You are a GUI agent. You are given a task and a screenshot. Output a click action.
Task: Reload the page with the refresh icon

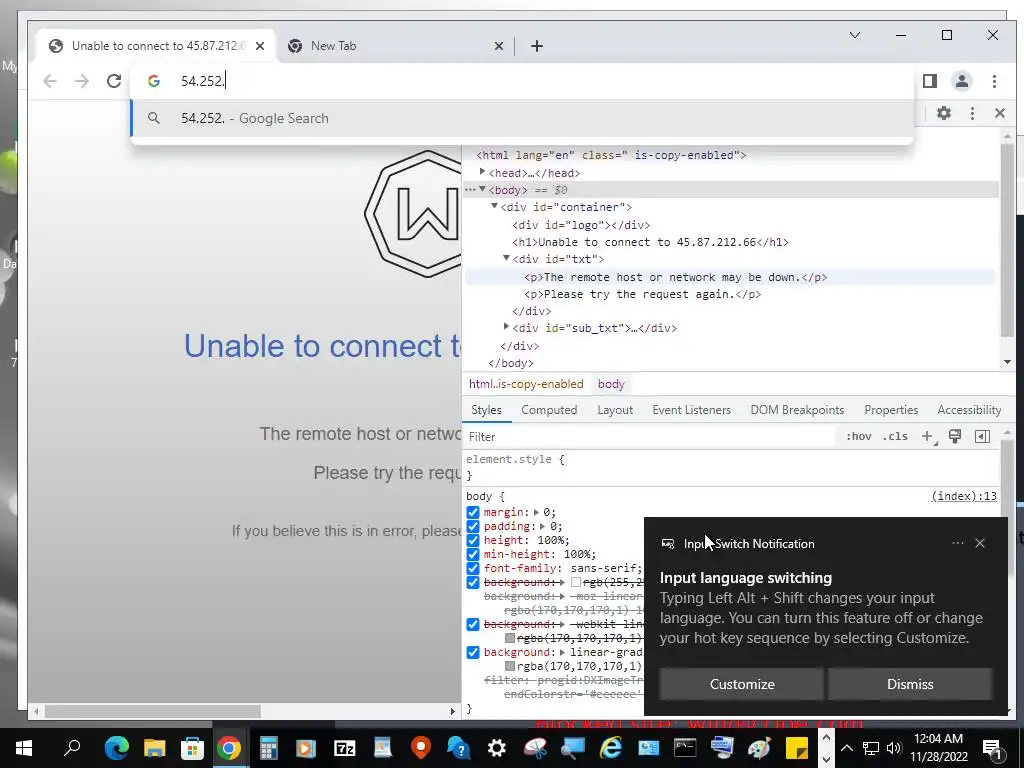click(x=114, y=81)
